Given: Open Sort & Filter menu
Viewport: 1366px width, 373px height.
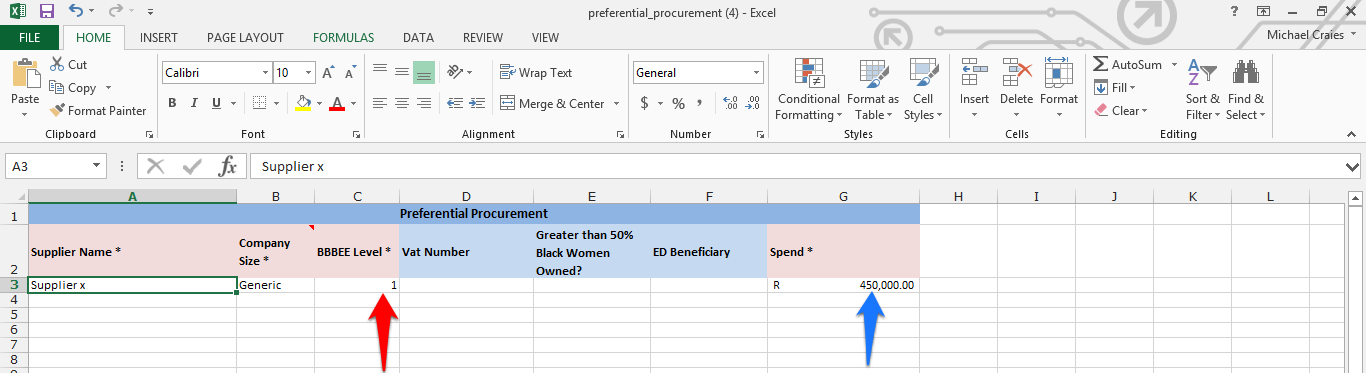Looking at the screenshot, I should (x=1202, y=89).
